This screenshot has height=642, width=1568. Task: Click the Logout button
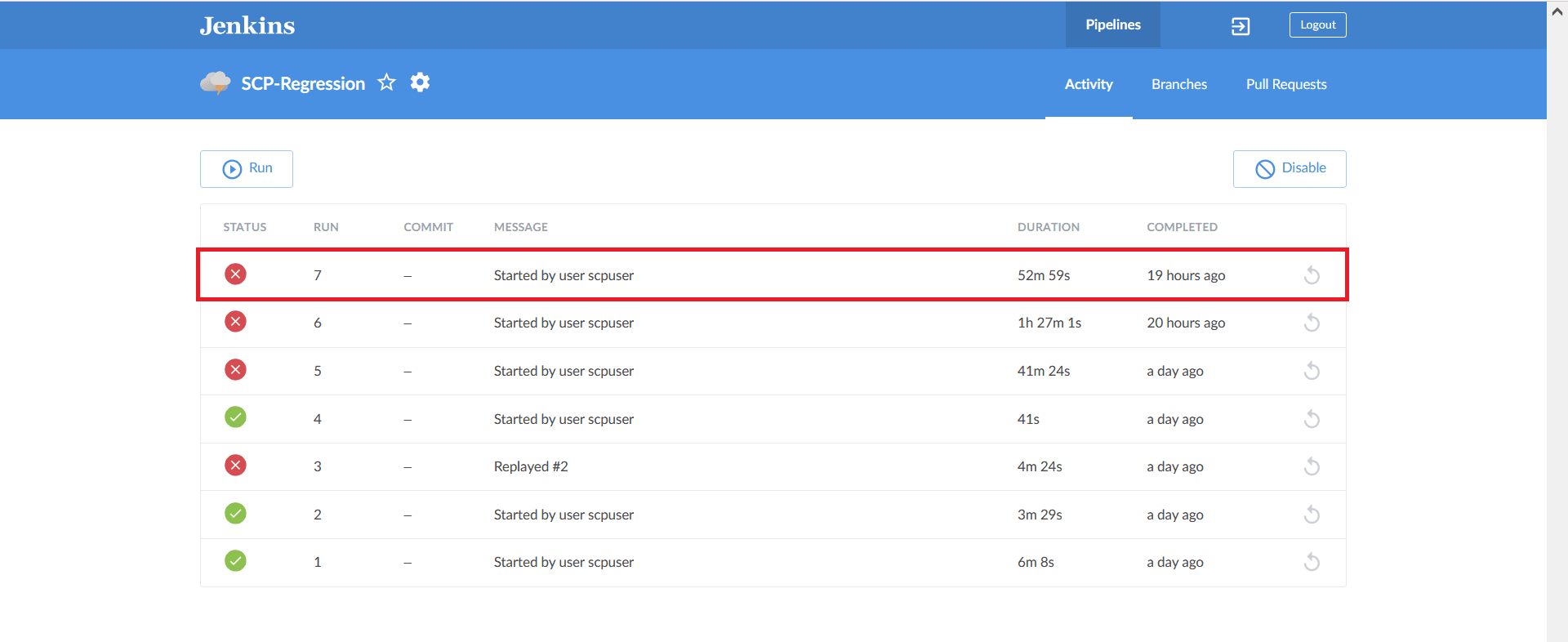point(1317,25)
